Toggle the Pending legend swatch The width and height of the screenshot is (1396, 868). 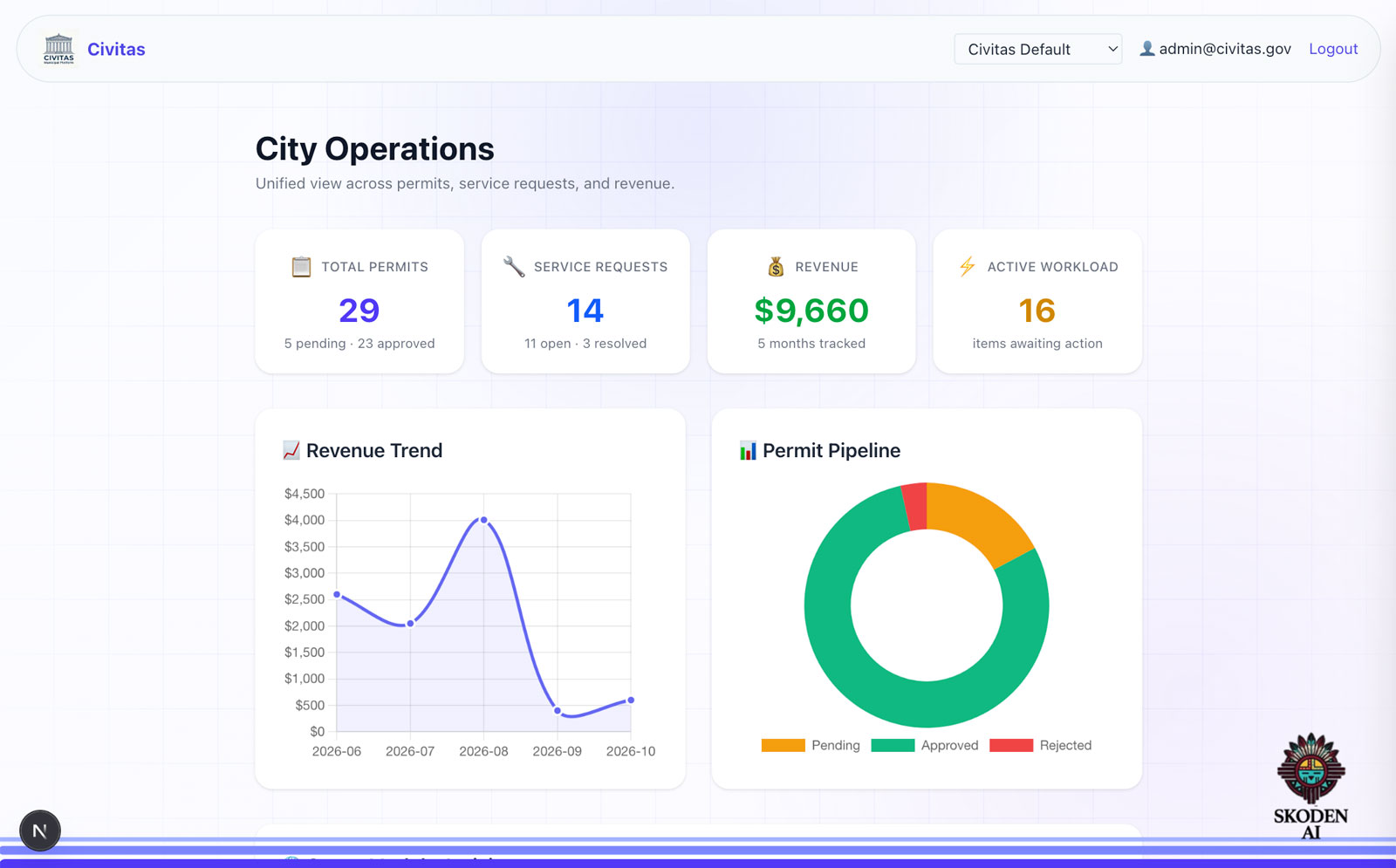click(783, 745)
